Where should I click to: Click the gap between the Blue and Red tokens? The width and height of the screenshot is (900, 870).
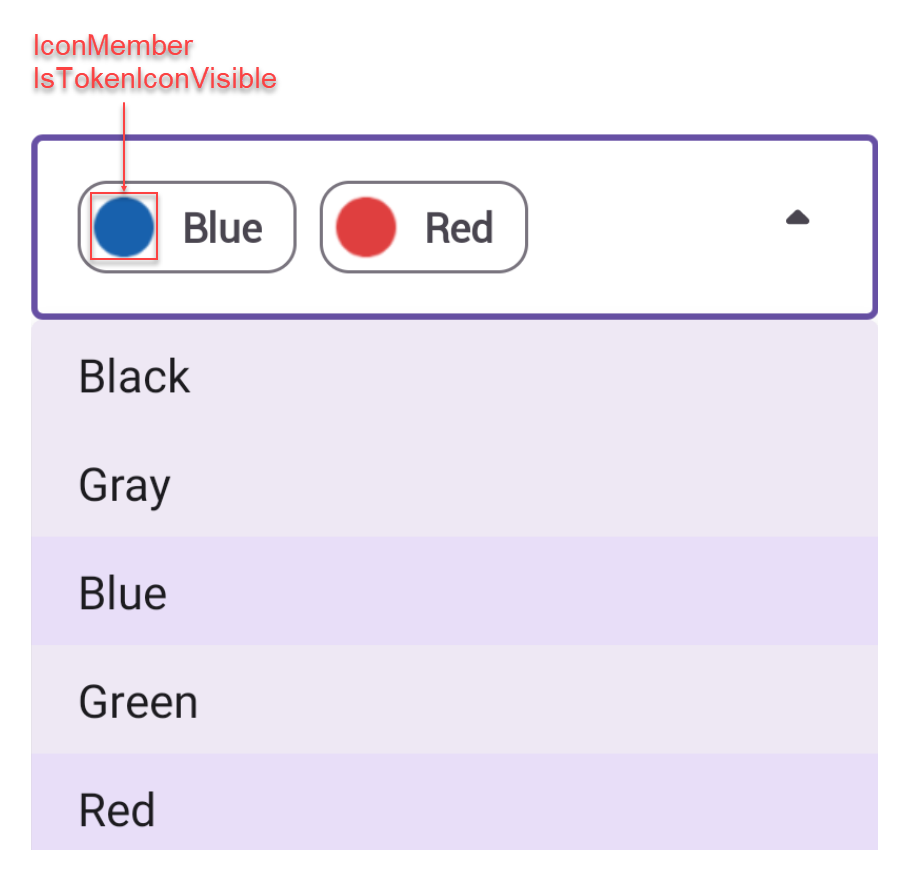tap(308, 227)
